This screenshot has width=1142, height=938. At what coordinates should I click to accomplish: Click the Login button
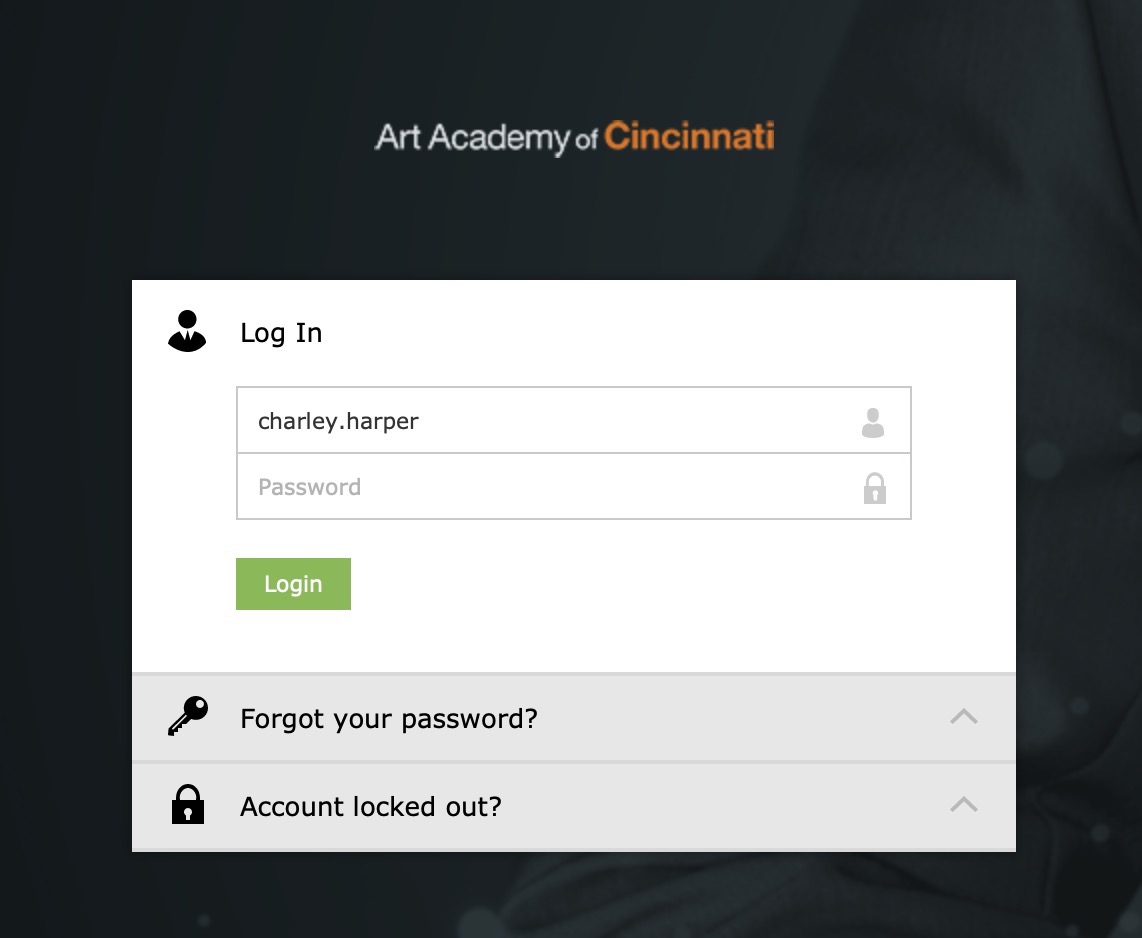pyautogui.click(x=293, y=583)
